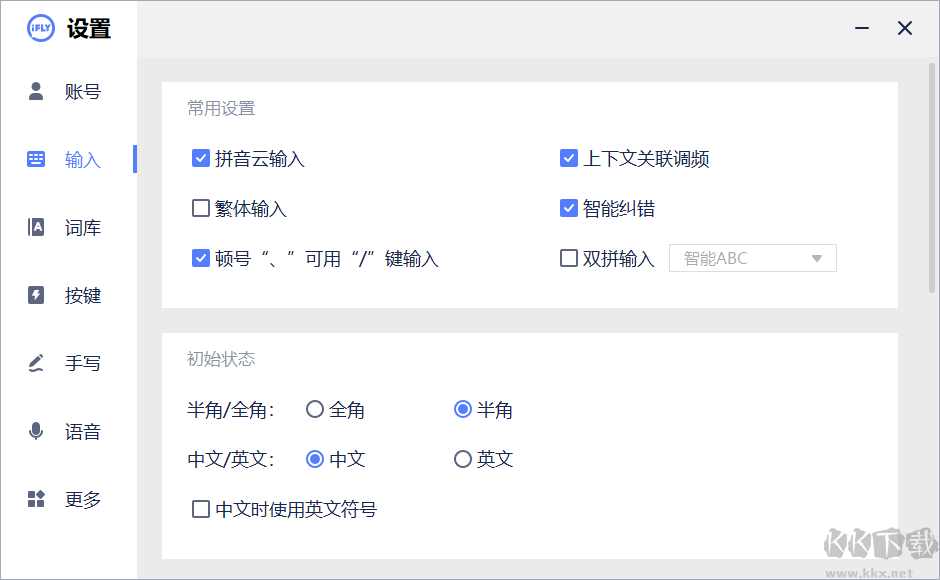The width and height of the screenshot is (940, 580).
Task: Select the 输入 keyboard icon in sidebar
Action: [x=36, y=159]
